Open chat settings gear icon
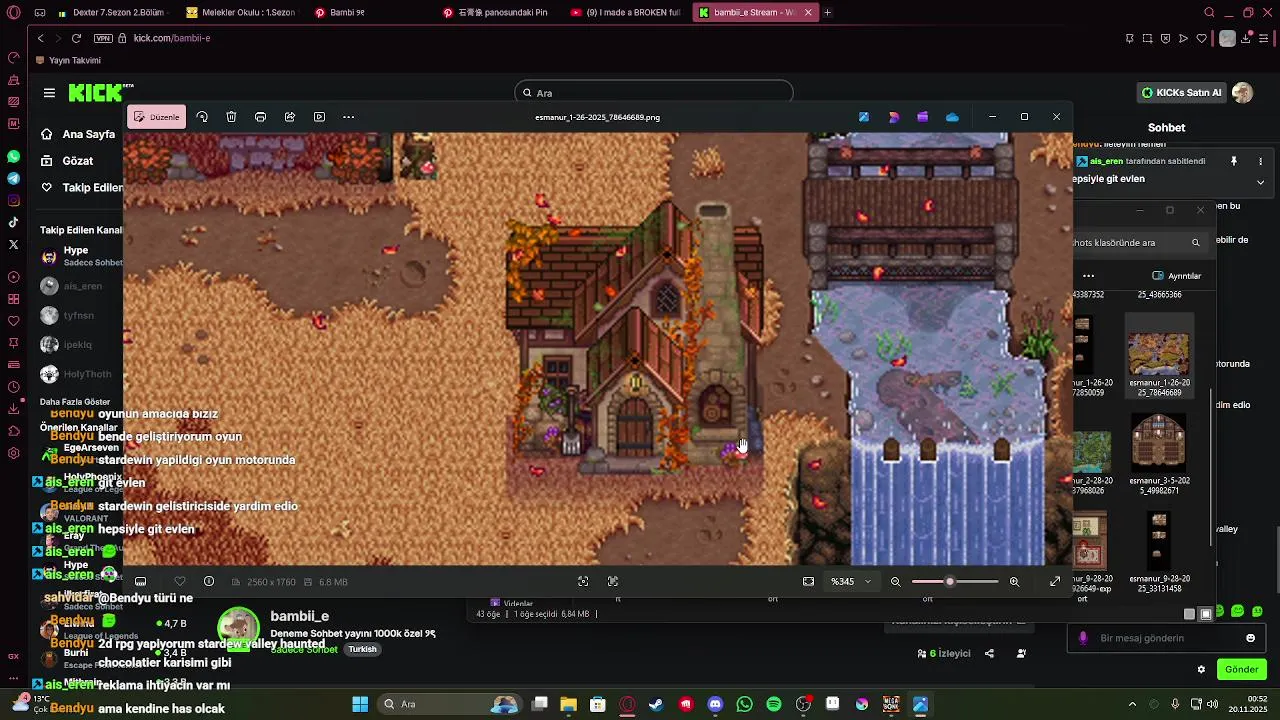The width and height of the screenshot is (1280, 720). pos(1201,670)
